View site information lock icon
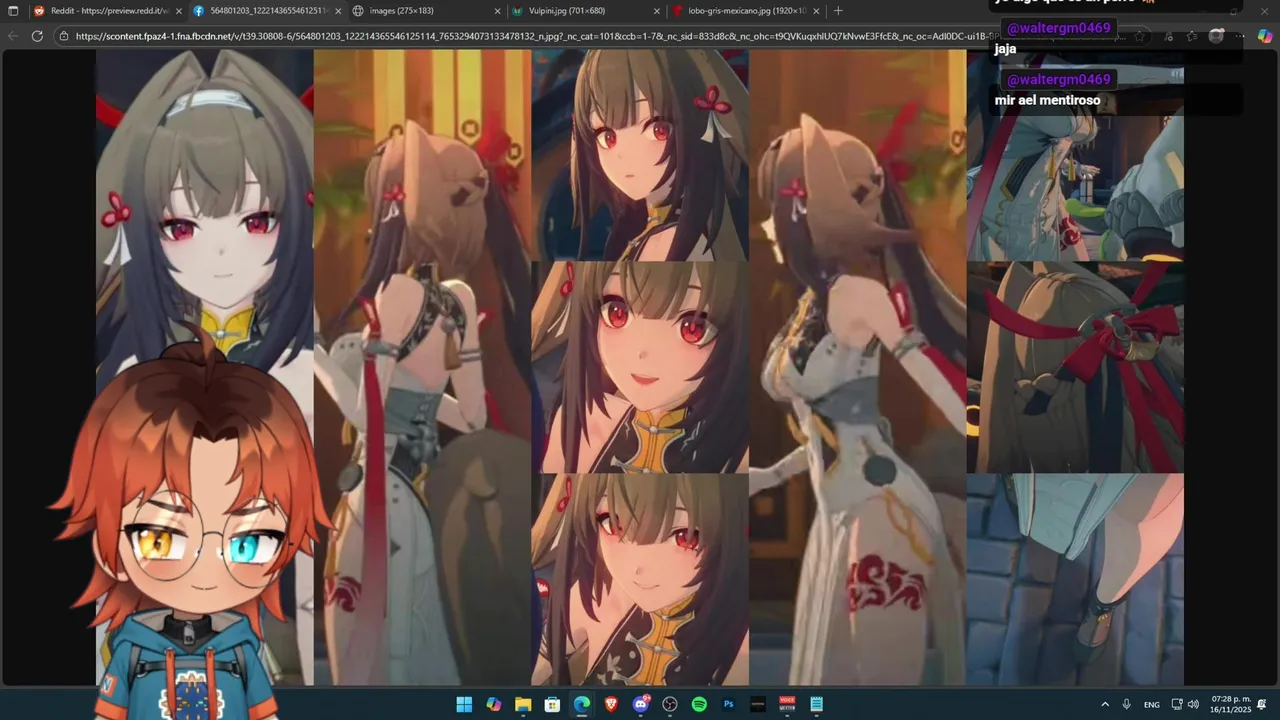Viewport: 1280px width, 720px height. pyautogui.click(x=64, y=36)
